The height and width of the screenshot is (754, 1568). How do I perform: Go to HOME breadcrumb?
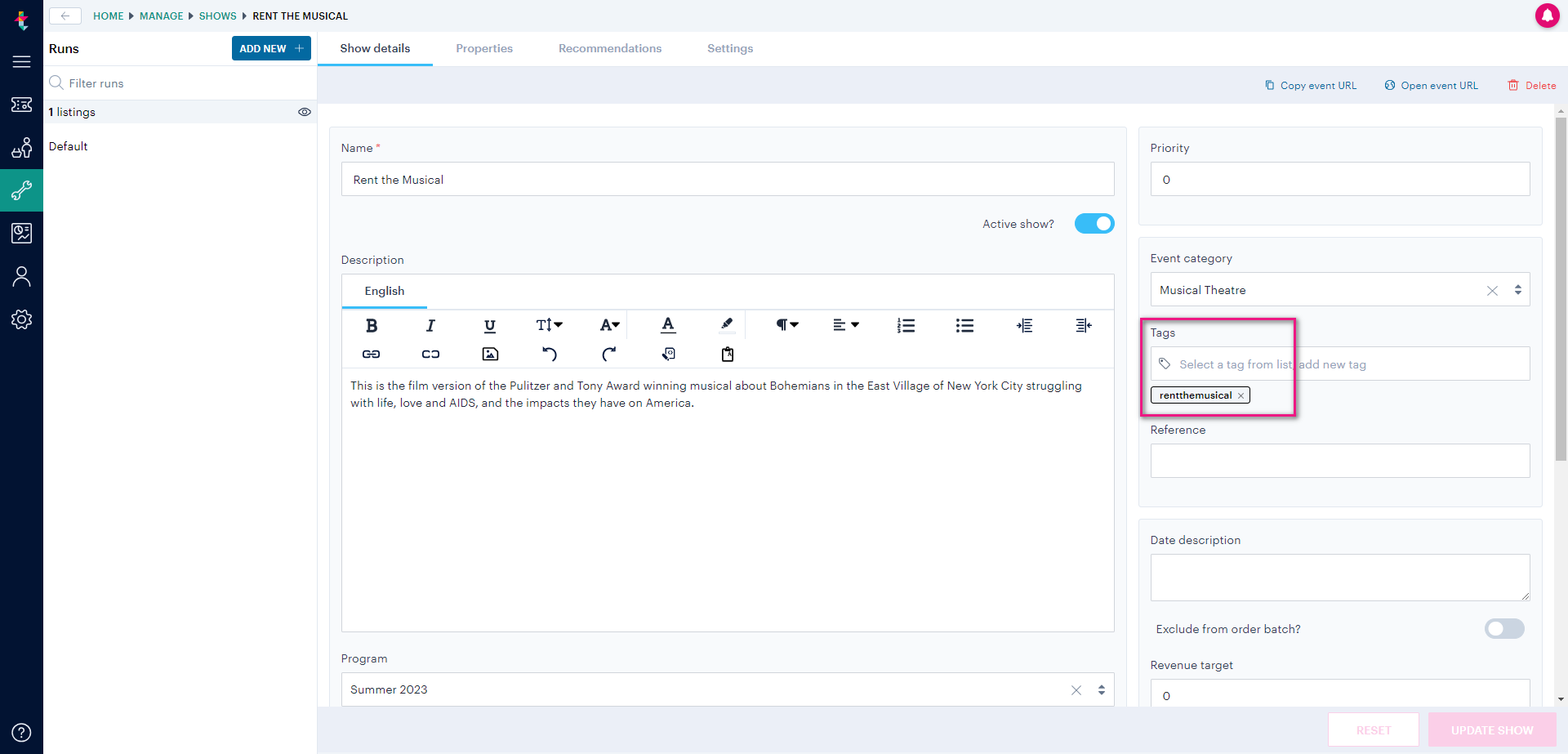(x=109, y=16)
